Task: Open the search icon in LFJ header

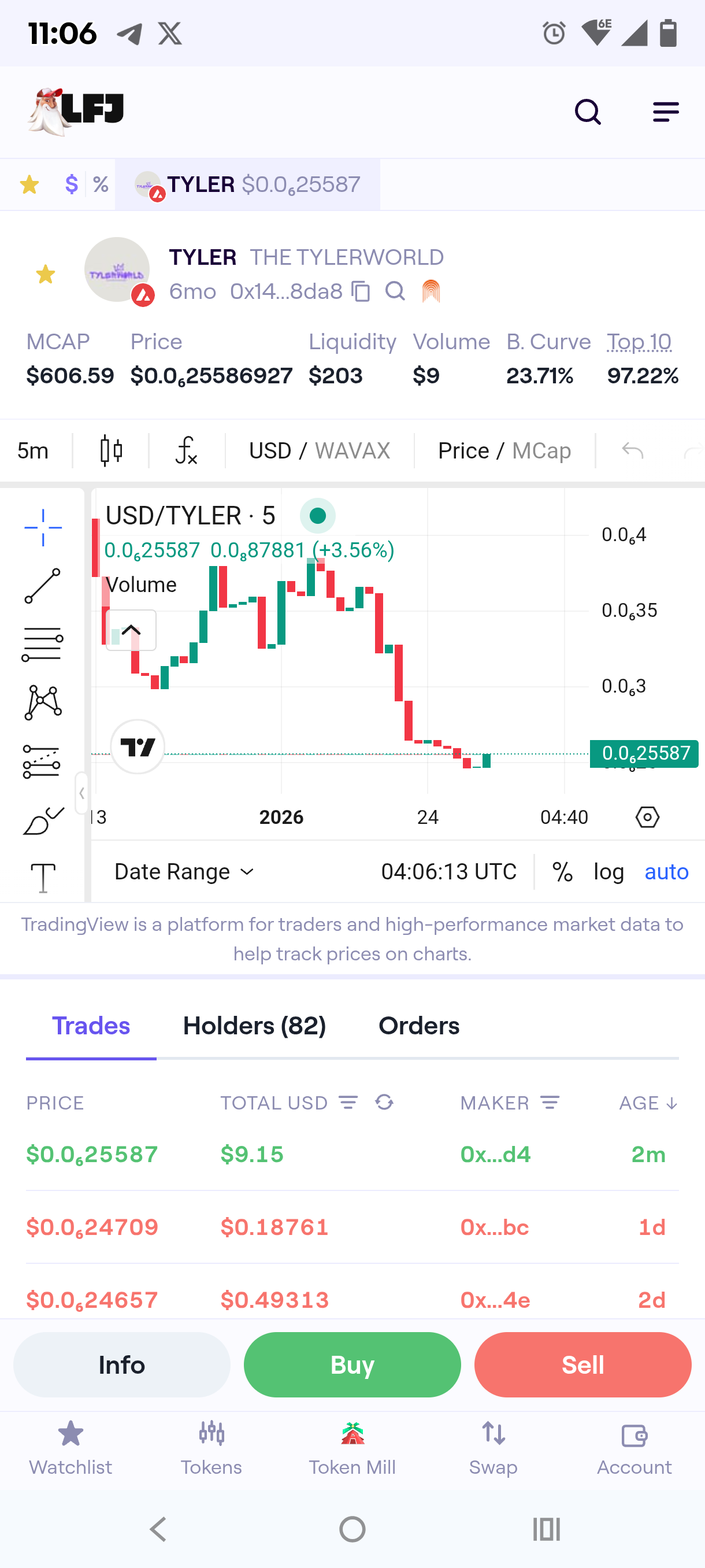Action: pyautogui.click(x=588, y=112)
